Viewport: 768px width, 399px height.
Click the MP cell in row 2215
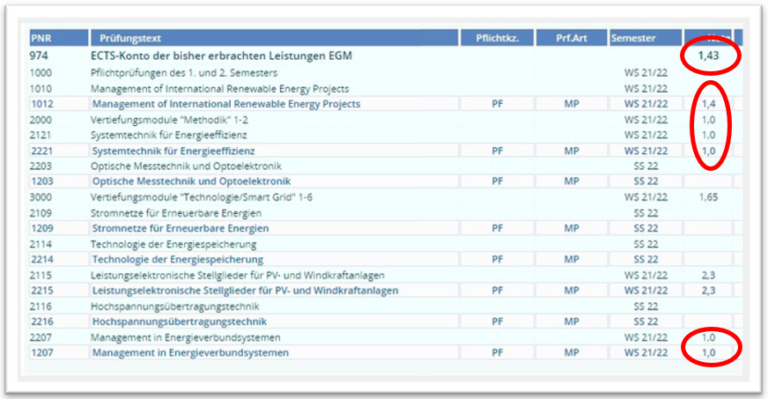[x=572, y=290]
